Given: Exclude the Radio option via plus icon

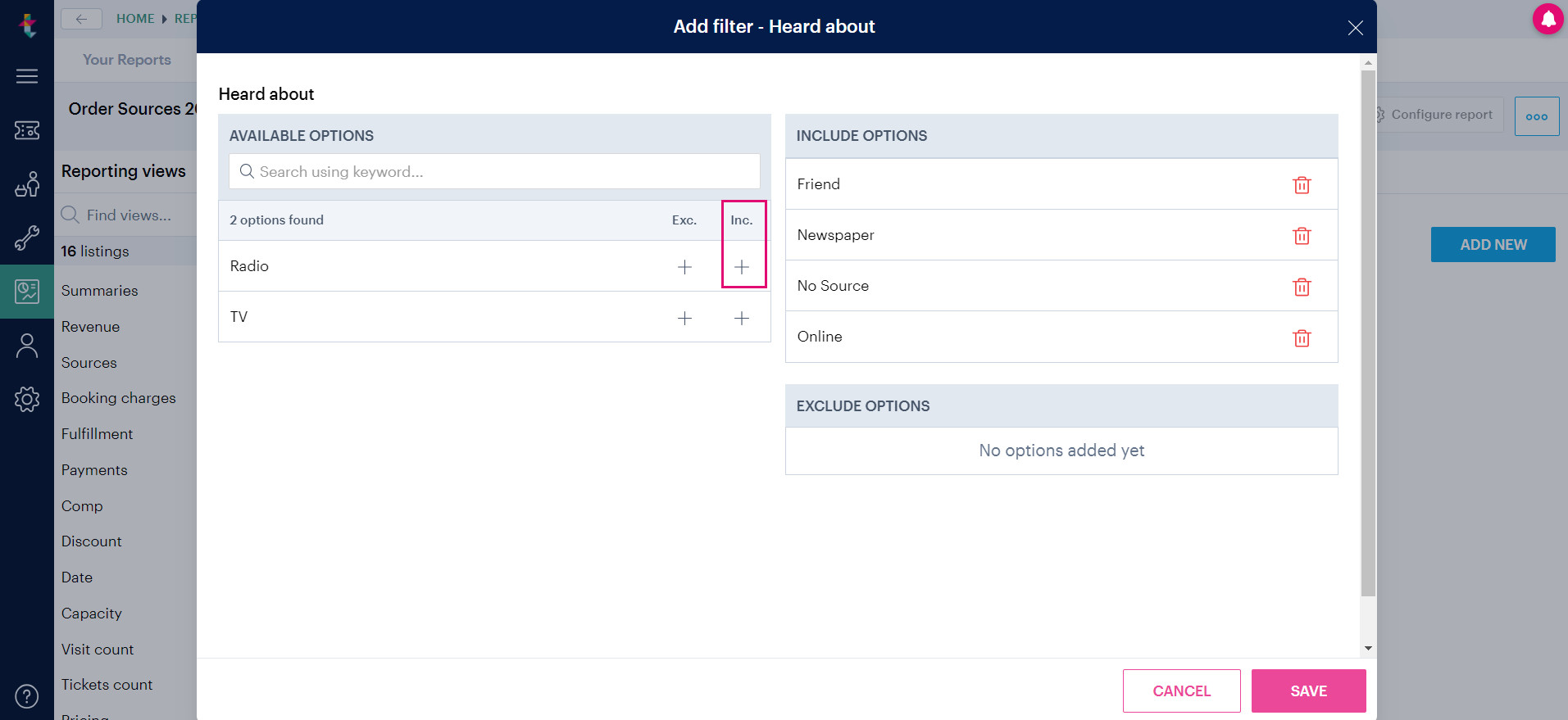Looking at the screenshot, I should point(684,267).
